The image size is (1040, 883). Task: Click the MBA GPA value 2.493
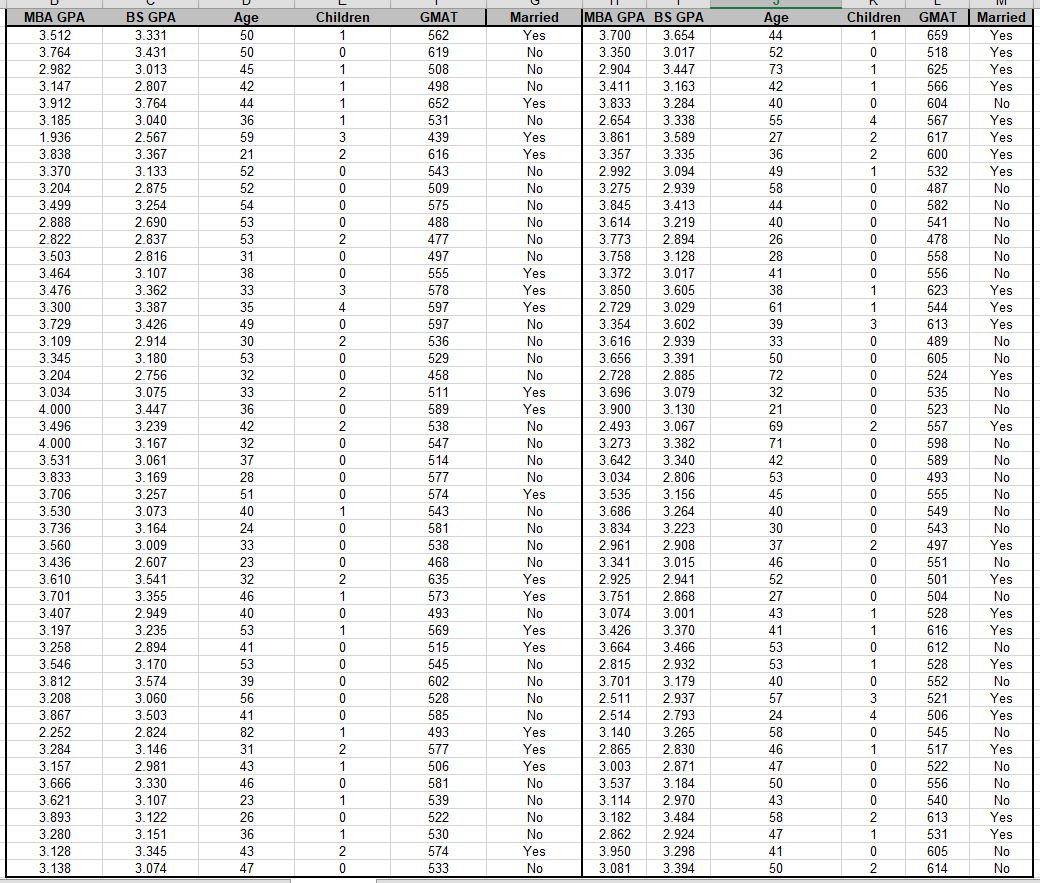click(x=614, y=427)
